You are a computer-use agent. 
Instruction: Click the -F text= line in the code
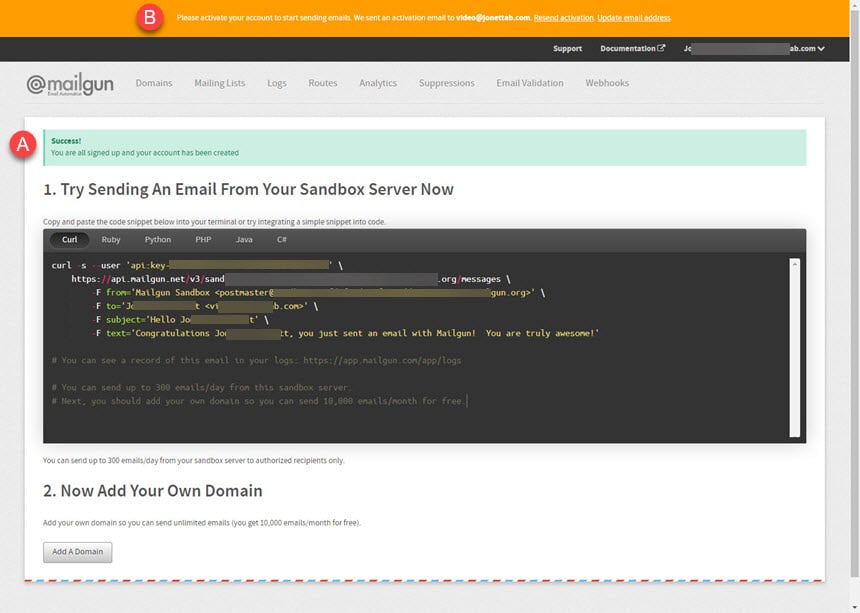[347, 333]
